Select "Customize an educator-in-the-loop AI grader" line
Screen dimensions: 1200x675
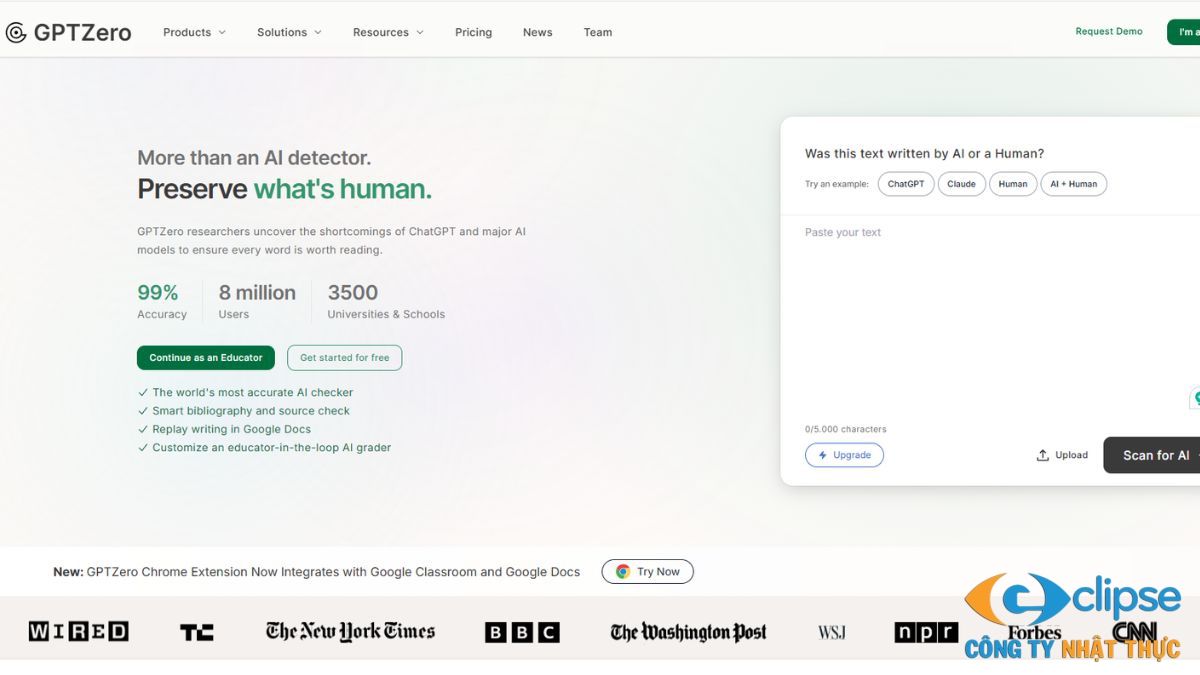point(272,448)
